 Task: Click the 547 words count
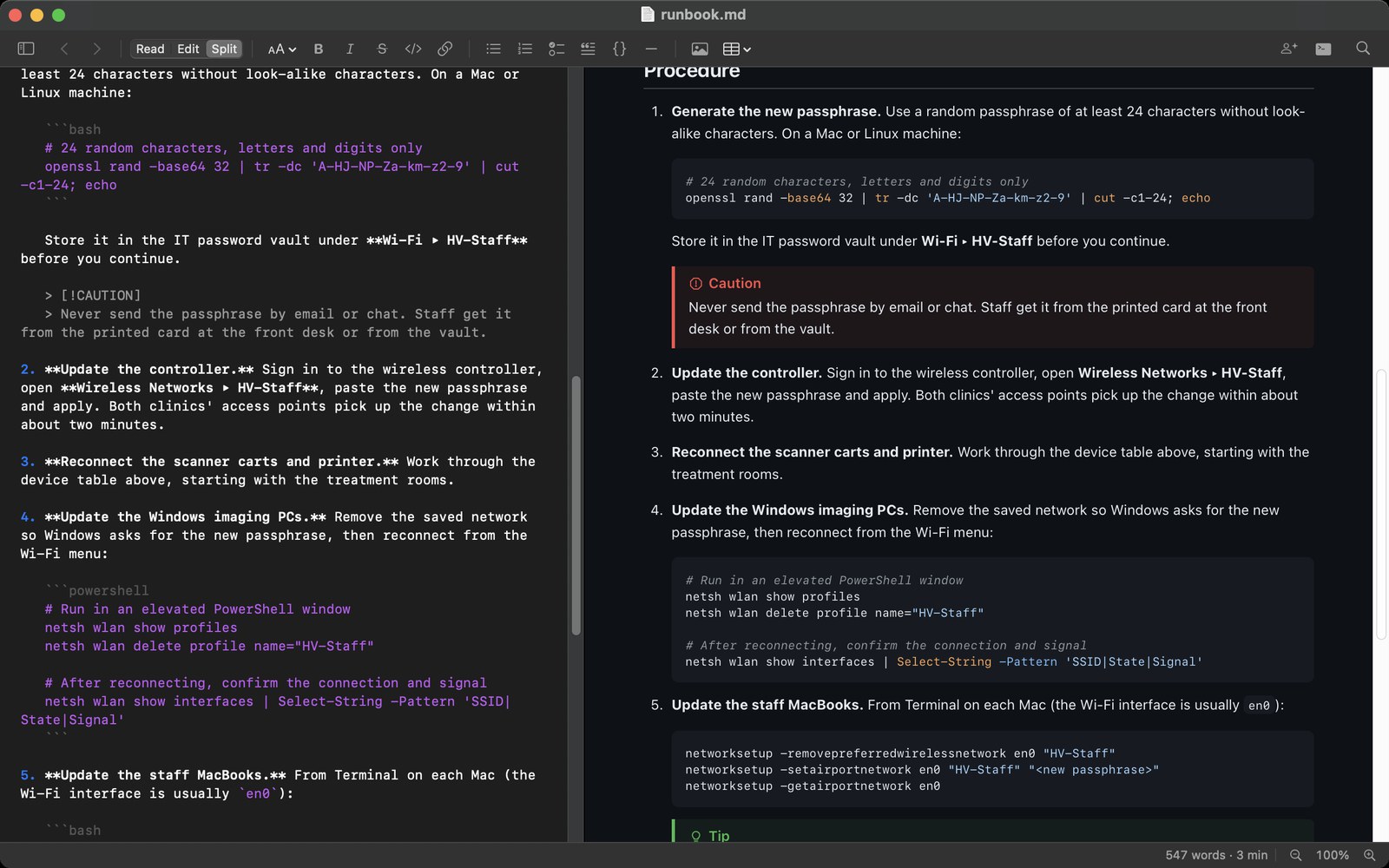click(1195, 855)
